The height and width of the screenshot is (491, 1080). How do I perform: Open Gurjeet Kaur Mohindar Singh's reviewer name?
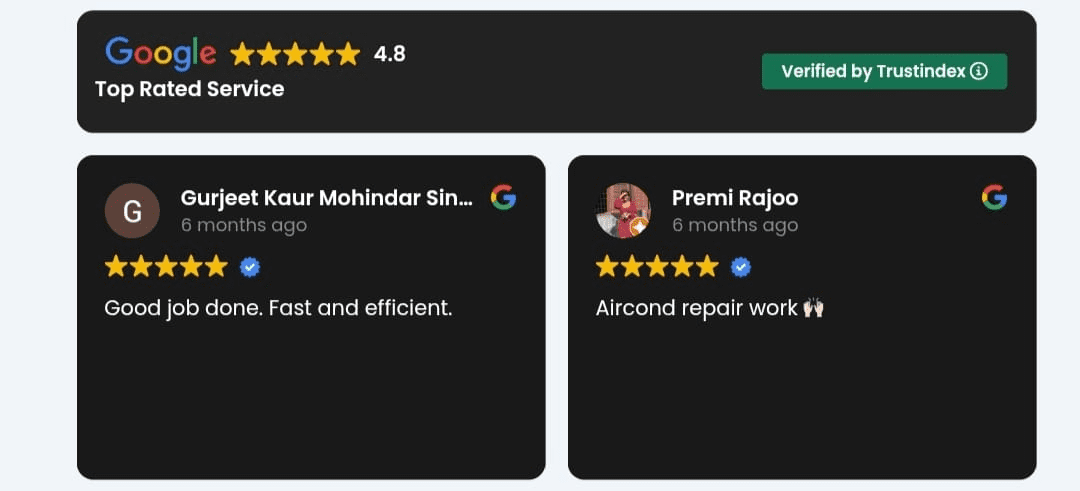click(326, 198)
